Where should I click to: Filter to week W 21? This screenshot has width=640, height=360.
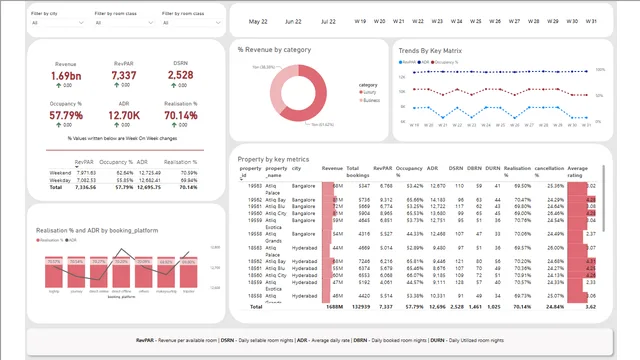pyautogui.click(x=399, y=21)
